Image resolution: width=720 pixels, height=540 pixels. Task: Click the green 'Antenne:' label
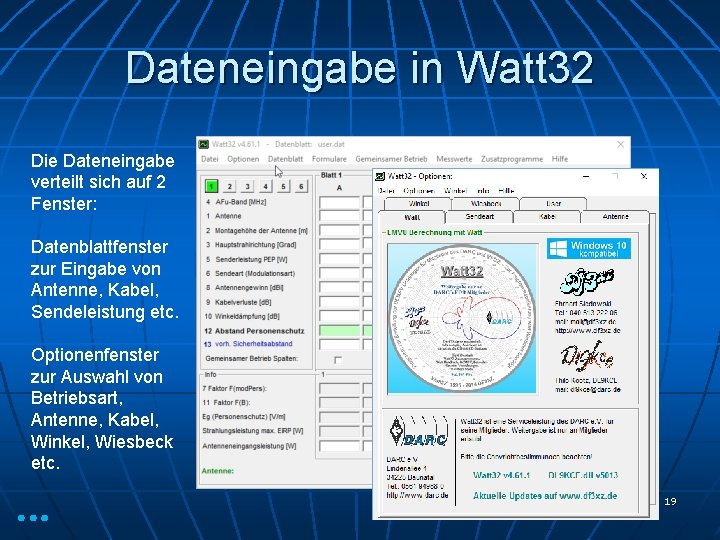click(218, 471)
